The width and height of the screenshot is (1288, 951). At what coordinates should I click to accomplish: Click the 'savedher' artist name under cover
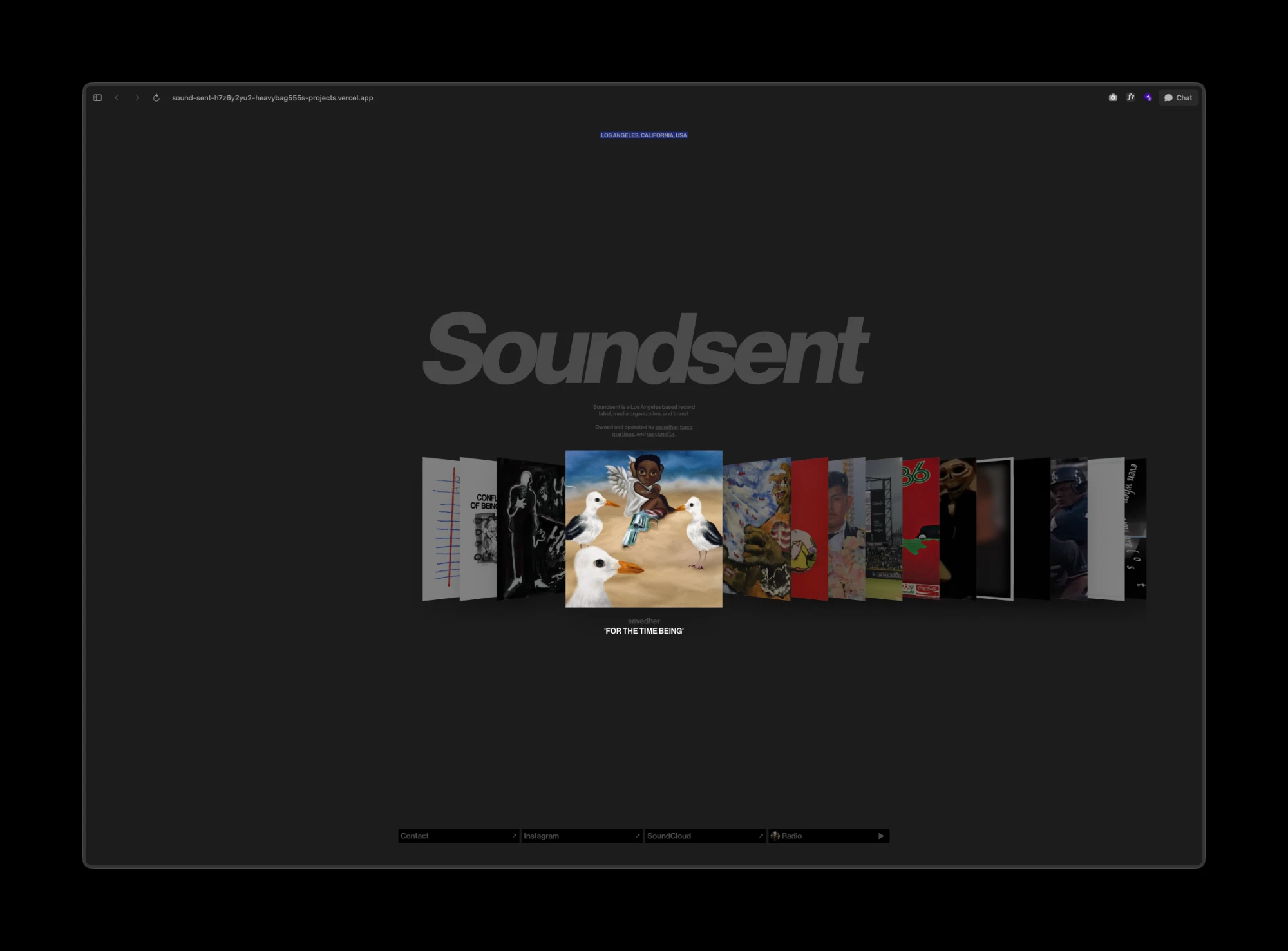pos(644,621)
